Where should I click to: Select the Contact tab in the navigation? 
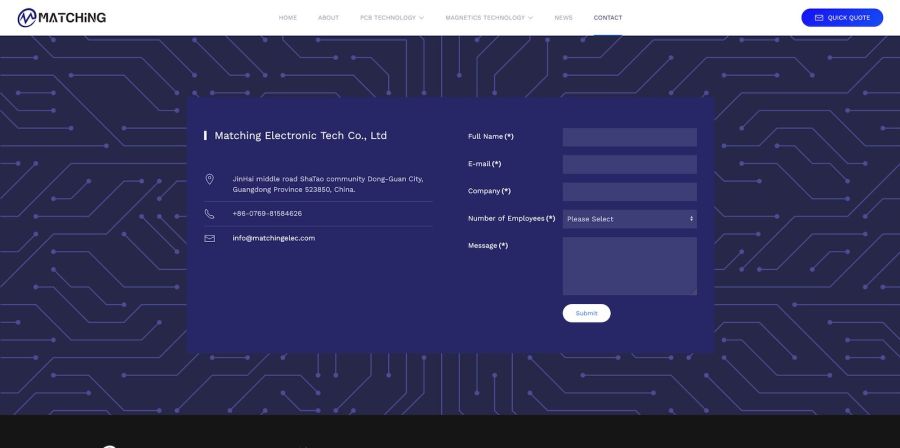(x=607, y=18)
